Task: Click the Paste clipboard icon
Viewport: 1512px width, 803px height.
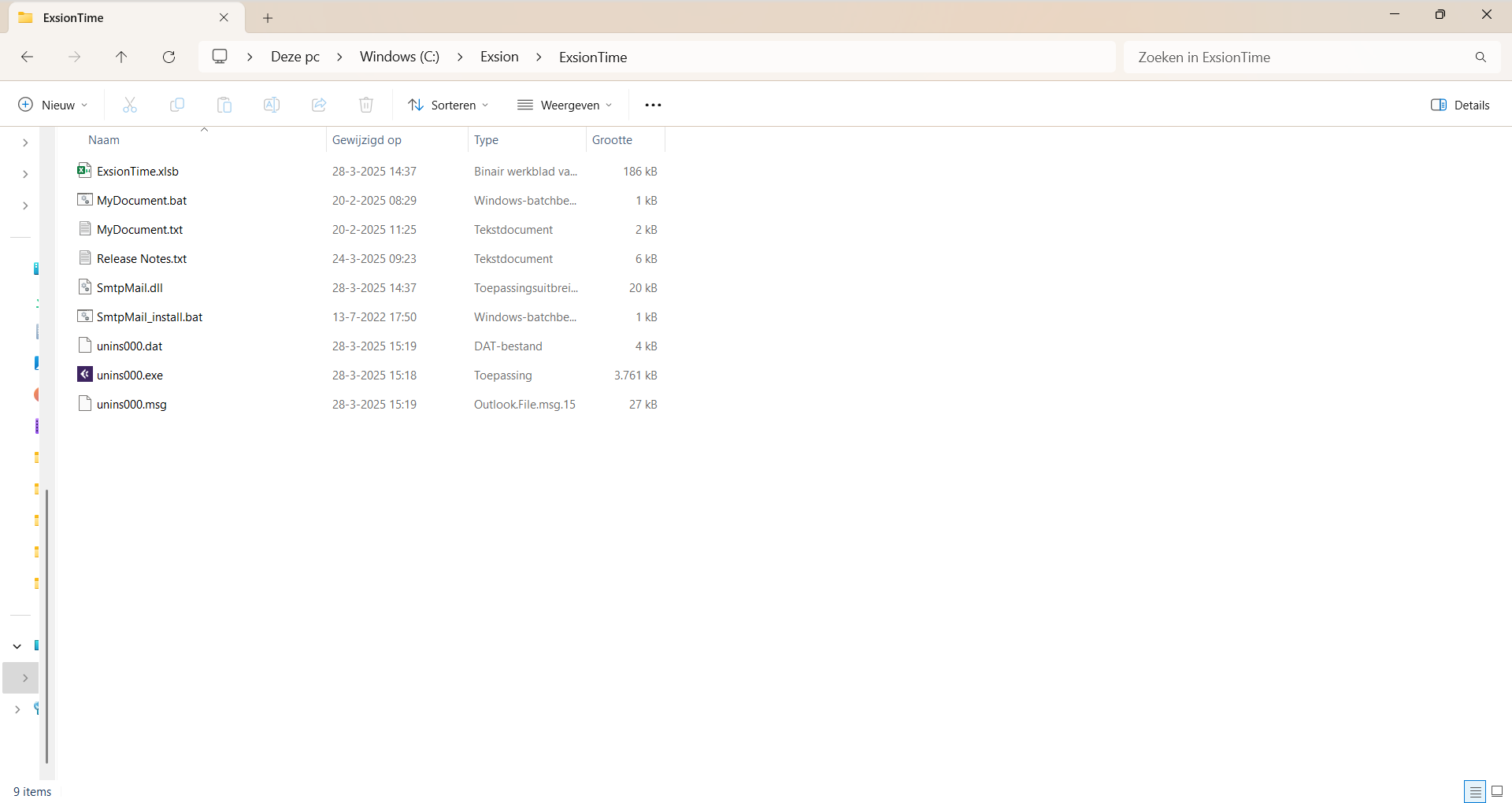Action: 224,105
